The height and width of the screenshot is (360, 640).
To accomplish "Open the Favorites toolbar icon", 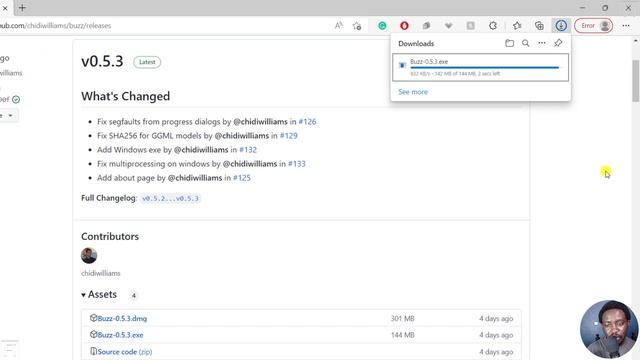I will (517, 26).
